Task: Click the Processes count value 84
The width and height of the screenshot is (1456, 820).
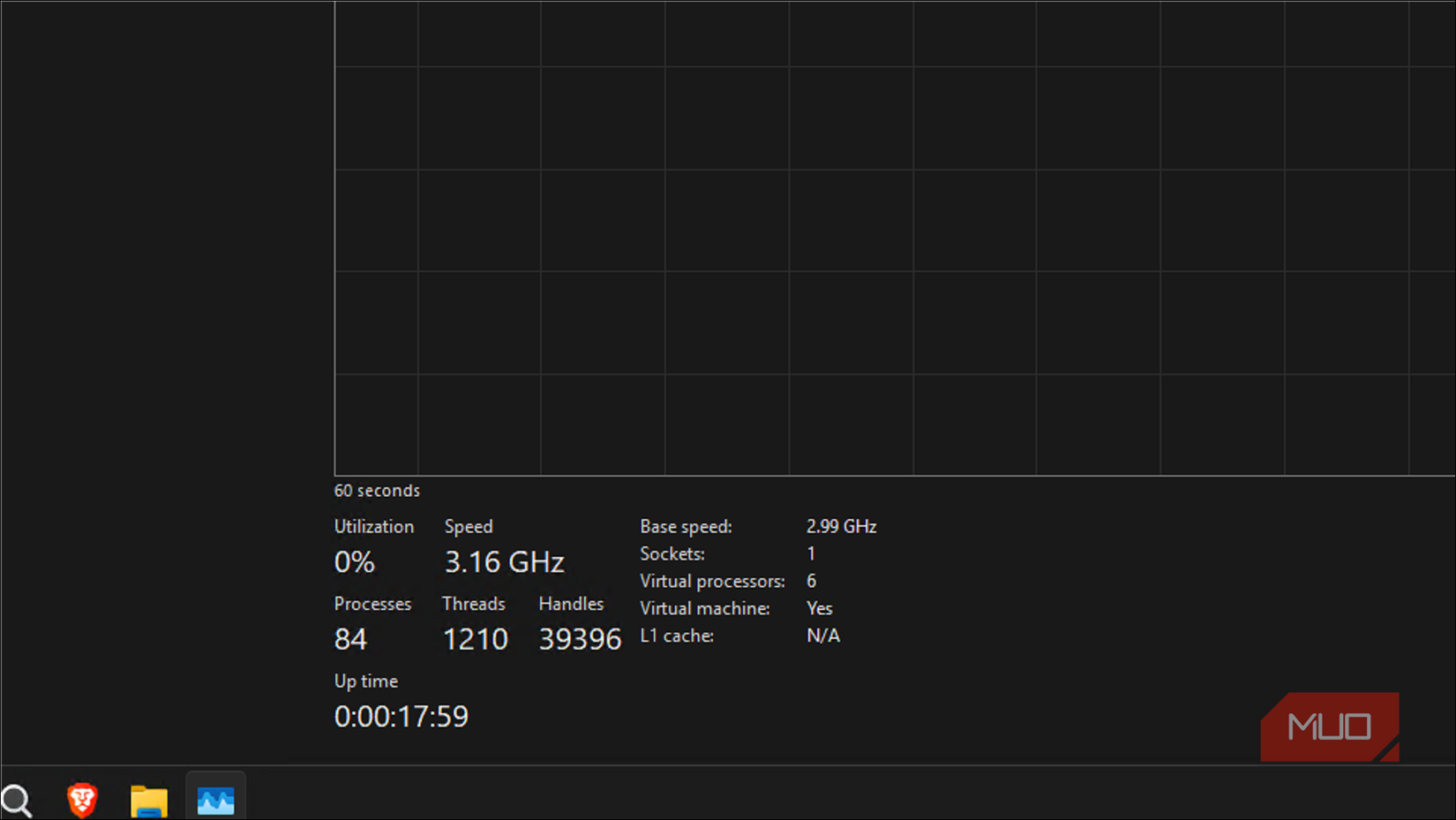Action: (349, 639)
